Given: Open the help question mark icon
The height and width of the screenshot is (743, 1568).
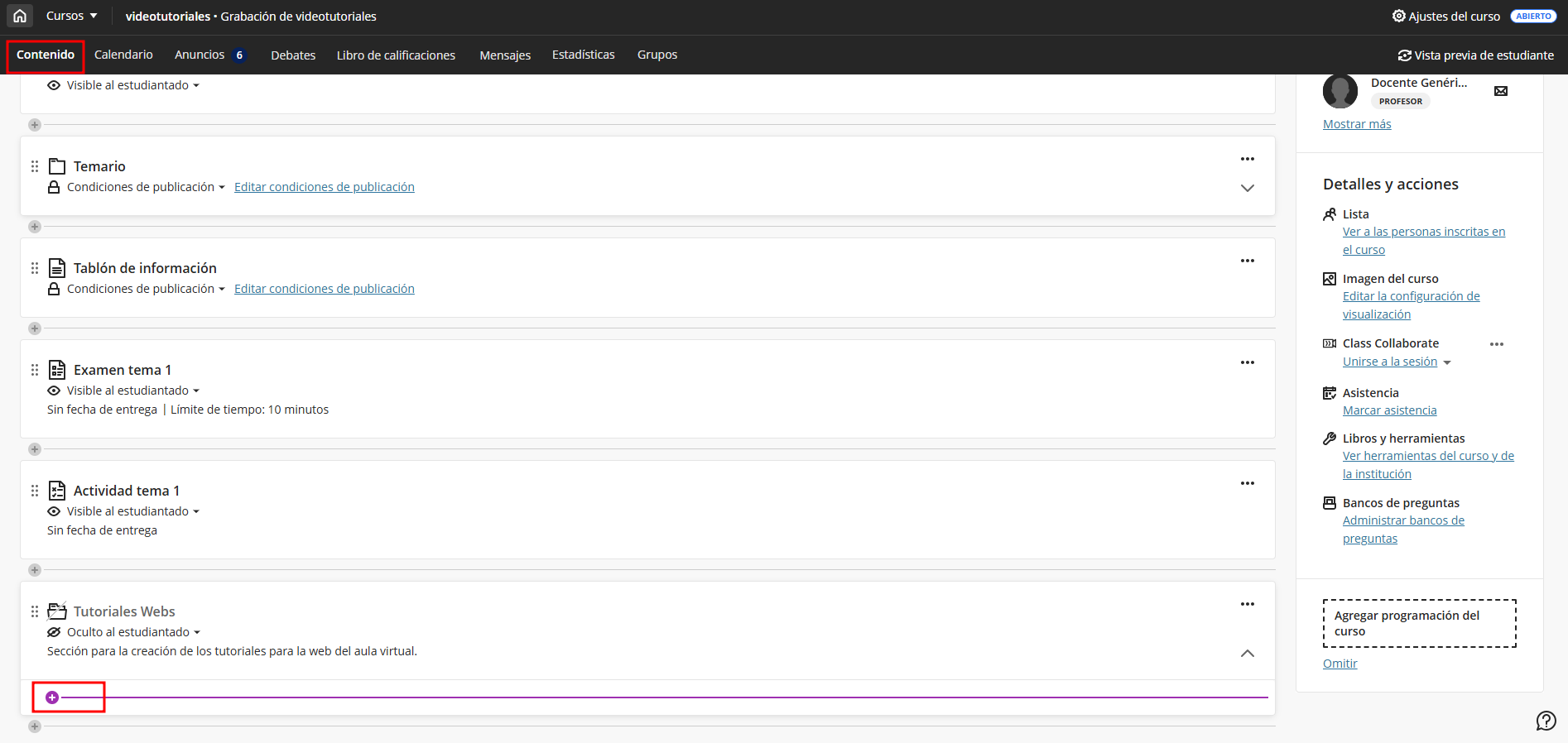Looking at the screenshot, I should [1546, 721].
